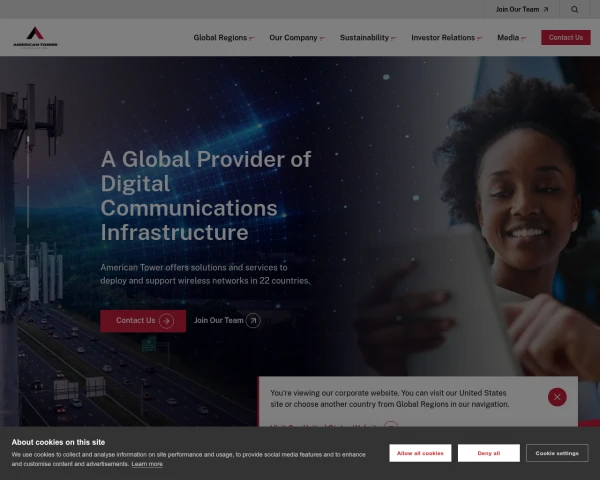
Task: Click the 'You're viewing our corporate website' message
Action: (x=390, y=398)
